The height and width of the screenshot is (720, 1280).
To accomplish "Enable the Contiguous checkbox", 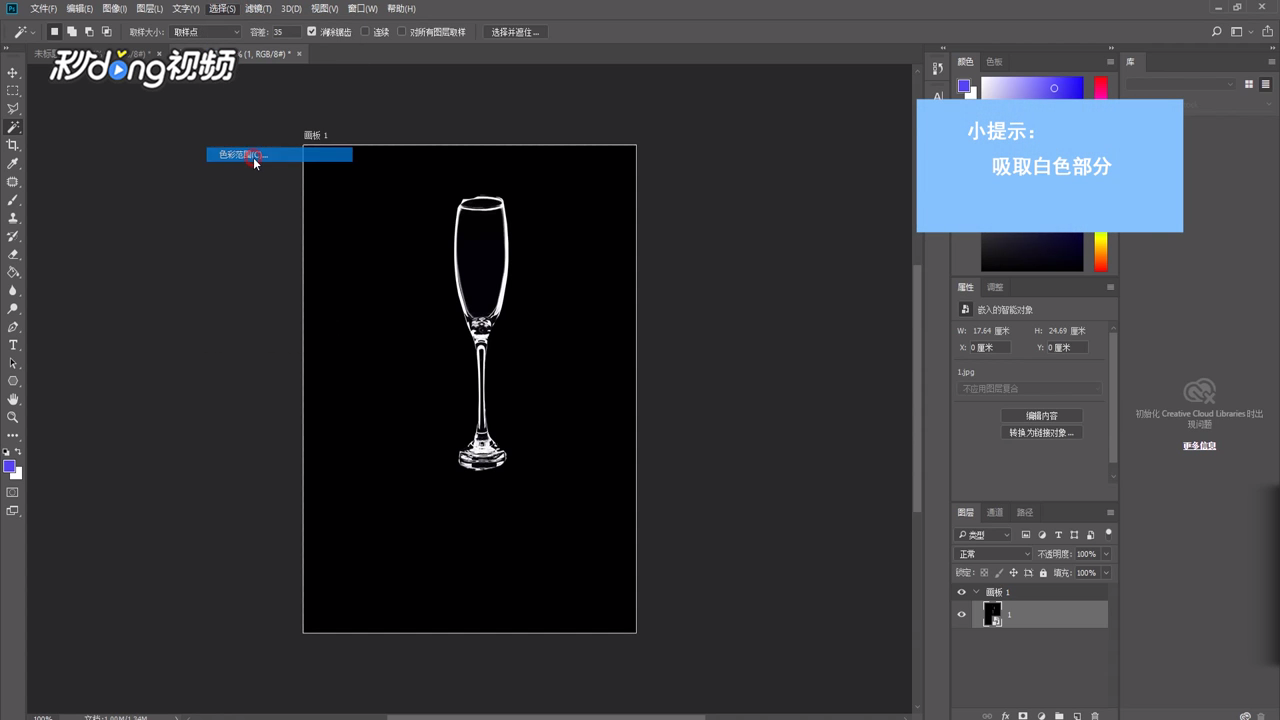I will tap(364, 32).
